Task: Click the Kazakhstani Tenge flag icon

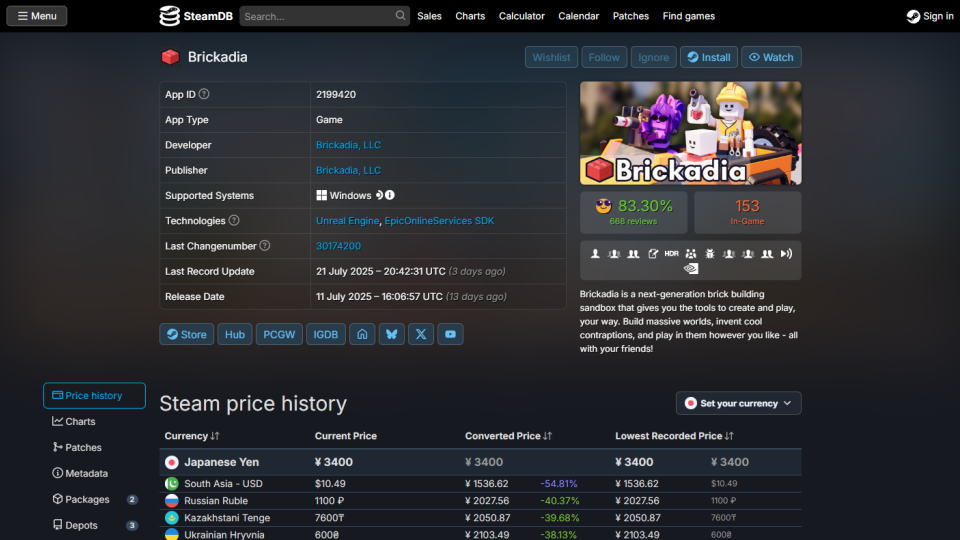Action: tap(172, 518)
